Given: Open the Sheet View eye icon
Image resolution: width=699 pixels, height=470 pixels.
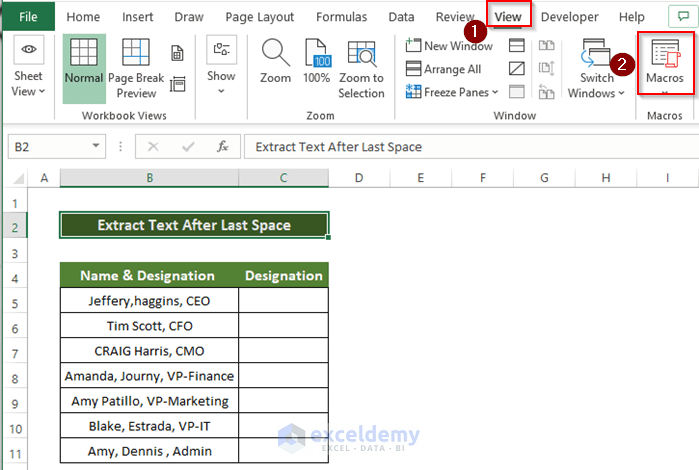Looking at the screenshot, I should [29, 49].
